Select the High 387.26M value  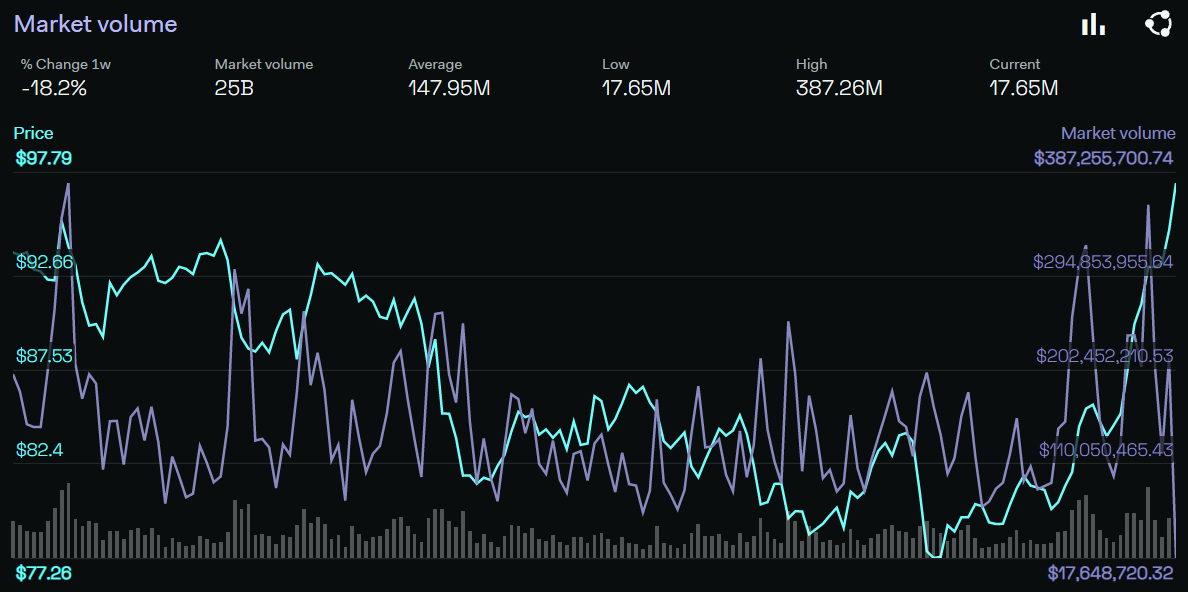point(839,88)
